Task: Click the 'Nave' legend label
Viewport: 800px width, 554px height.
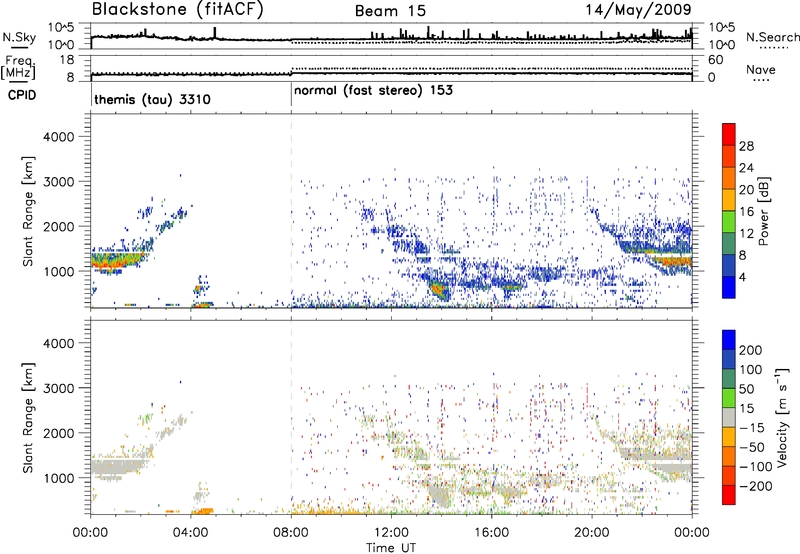Action: [x=761, y=69]
